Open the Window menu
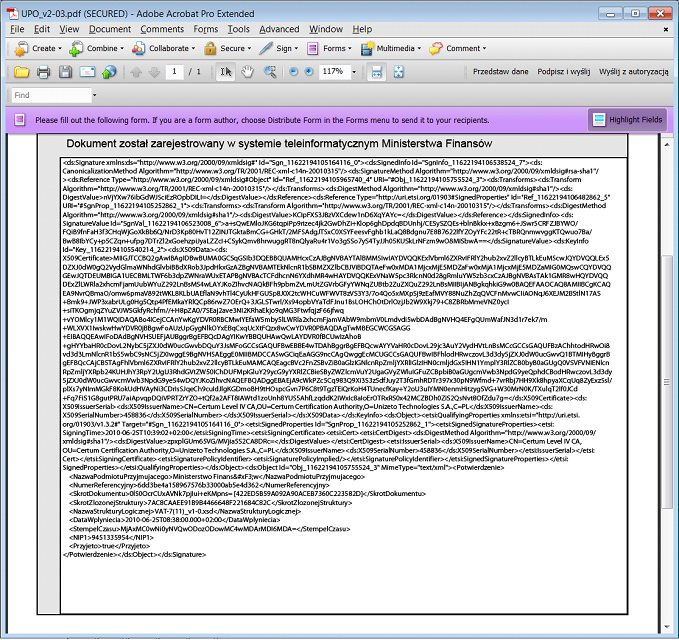The height and width of the screenshot is (640, 679). 326,29
